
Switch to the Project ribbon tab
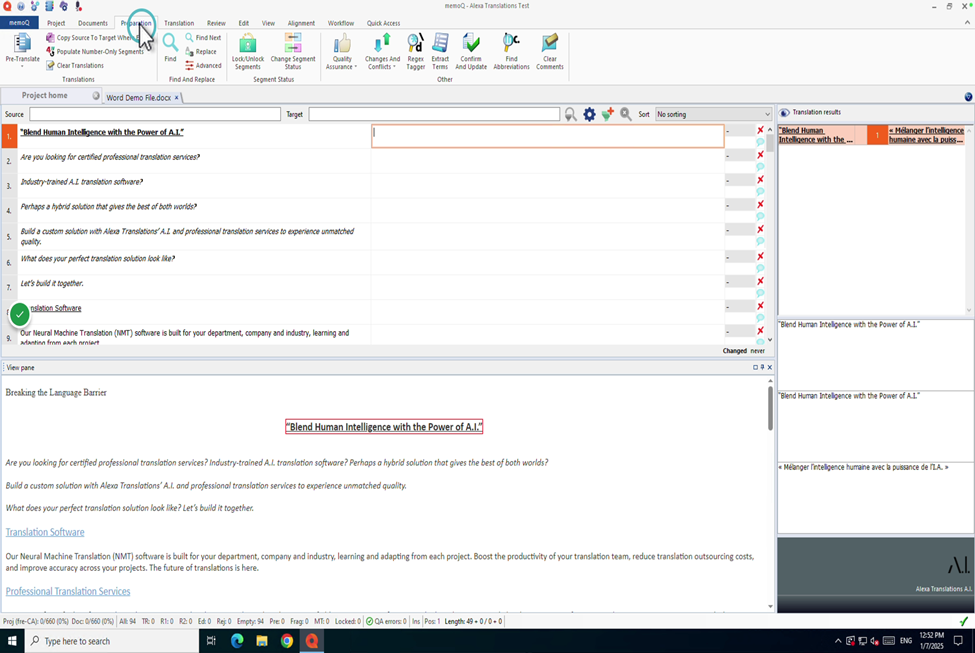click(56, 23)
